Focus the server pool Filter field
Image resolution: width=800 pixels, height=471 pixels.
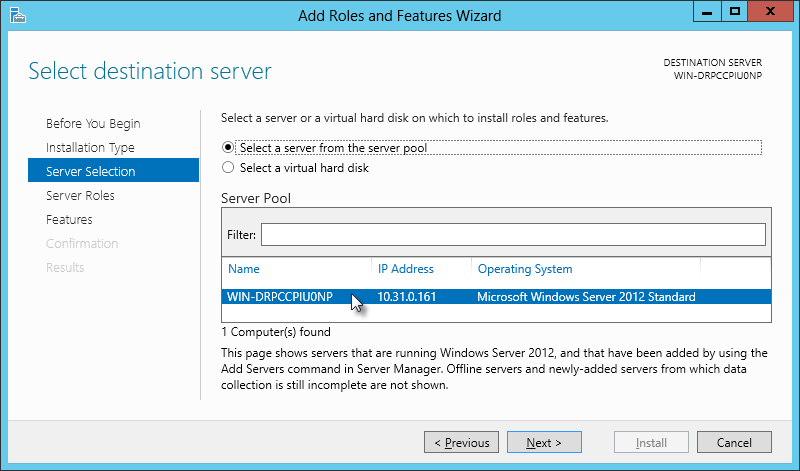(513, 234)
